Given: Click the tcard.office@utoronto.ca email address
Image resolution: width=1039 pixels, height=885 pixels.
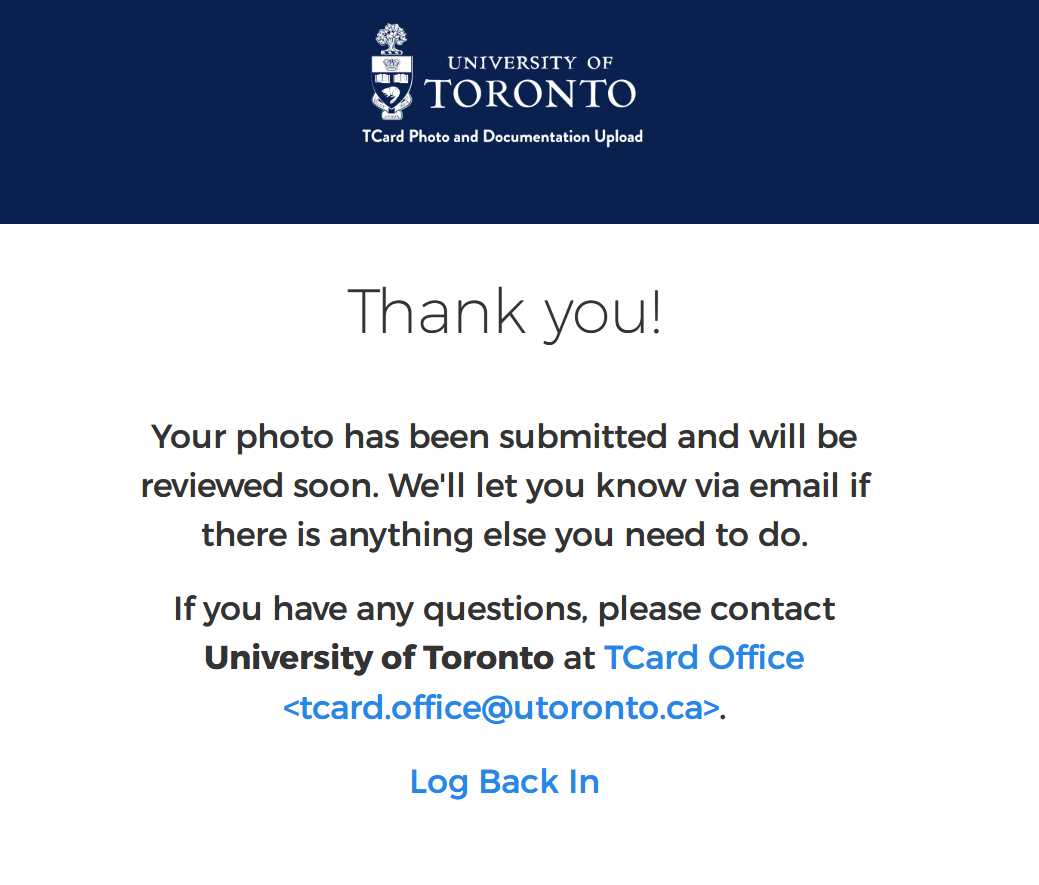Looking at the screenshot, I should [x=501, y=707].
